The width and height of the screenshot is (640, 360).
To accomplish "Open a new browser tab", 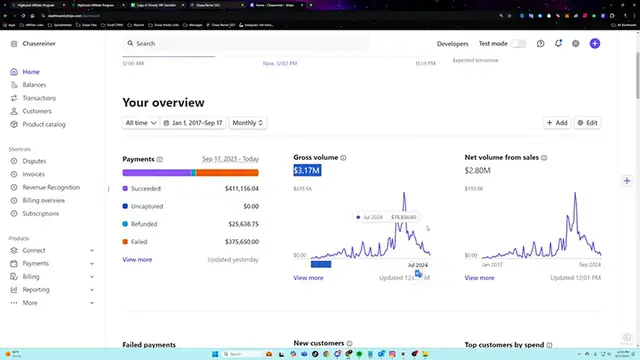I will [311, 5].
